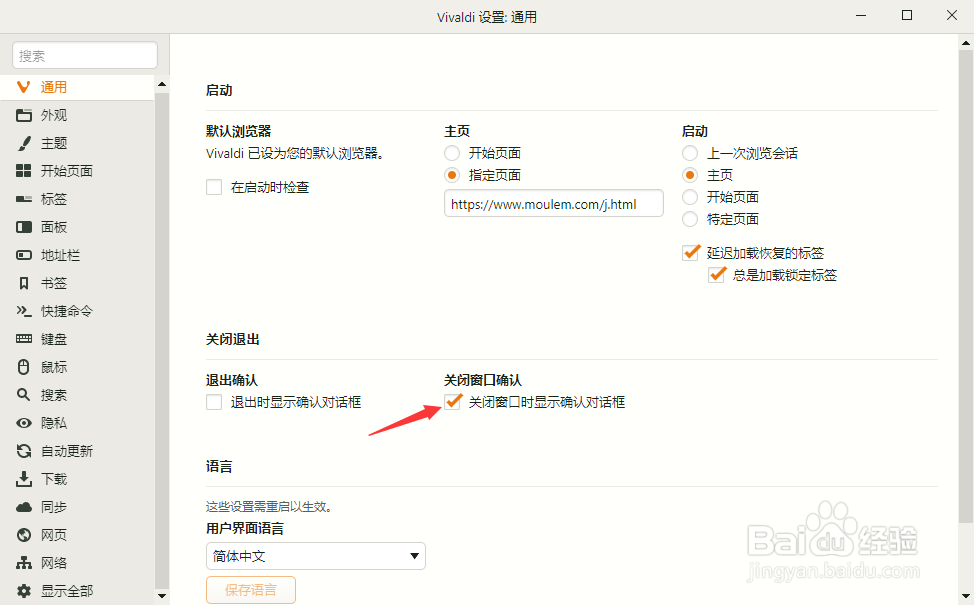Open the 通用 general settings icon
The height and width of the screenshot is (605, 974).
click(x=24, y=87)
